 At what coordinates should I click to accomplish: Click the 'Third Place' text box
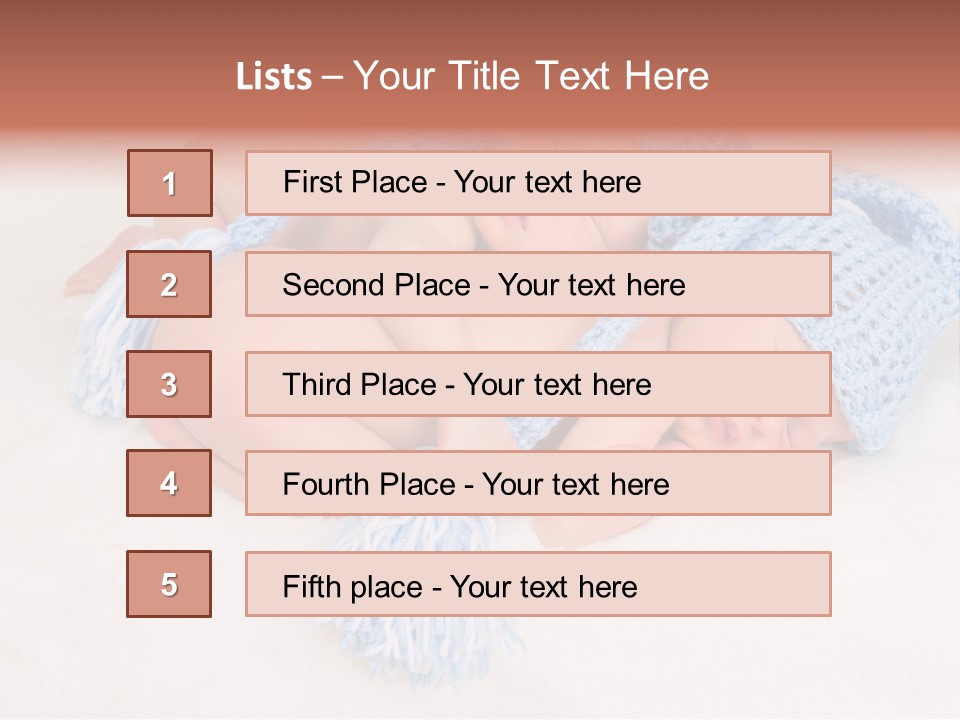point(538,384)
